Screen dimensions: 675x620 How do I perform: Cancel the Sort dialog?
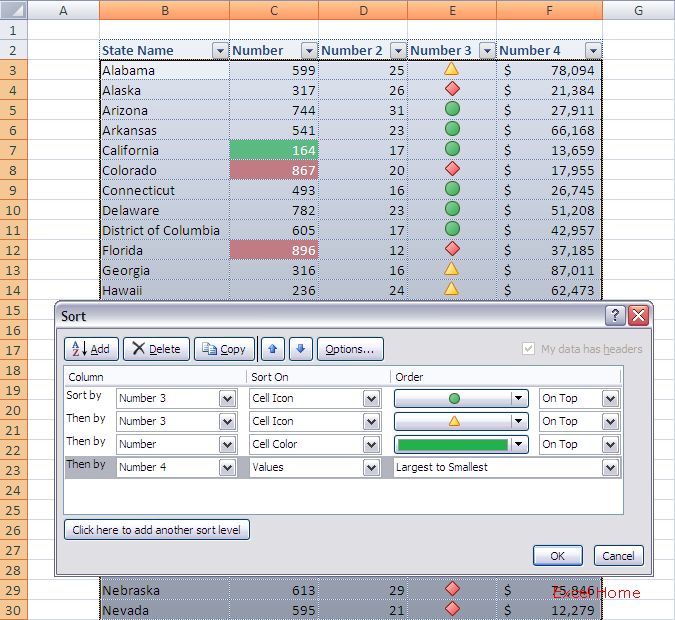tap(618, 556)
